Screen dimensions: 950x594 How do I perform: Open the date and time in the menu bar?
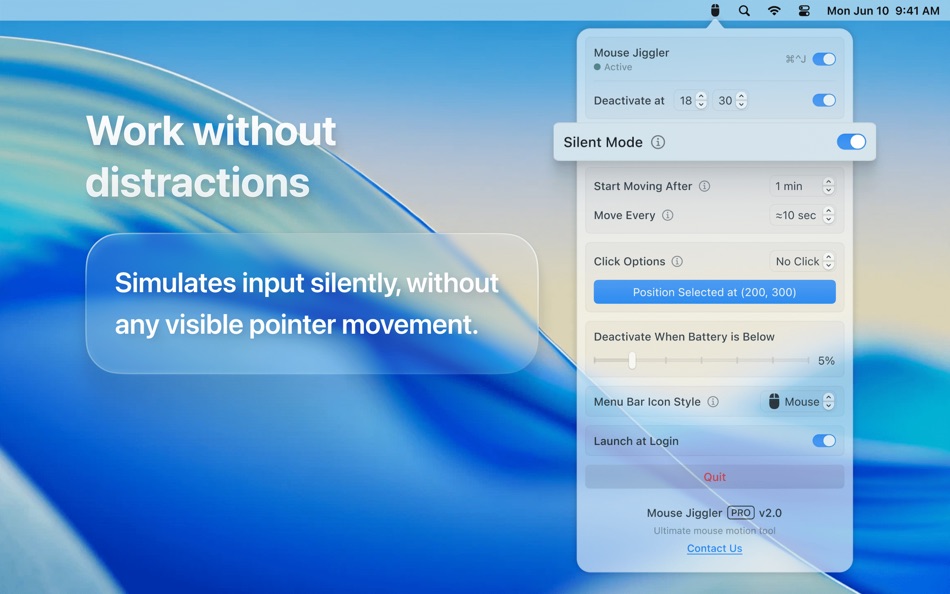pos(883,10)
